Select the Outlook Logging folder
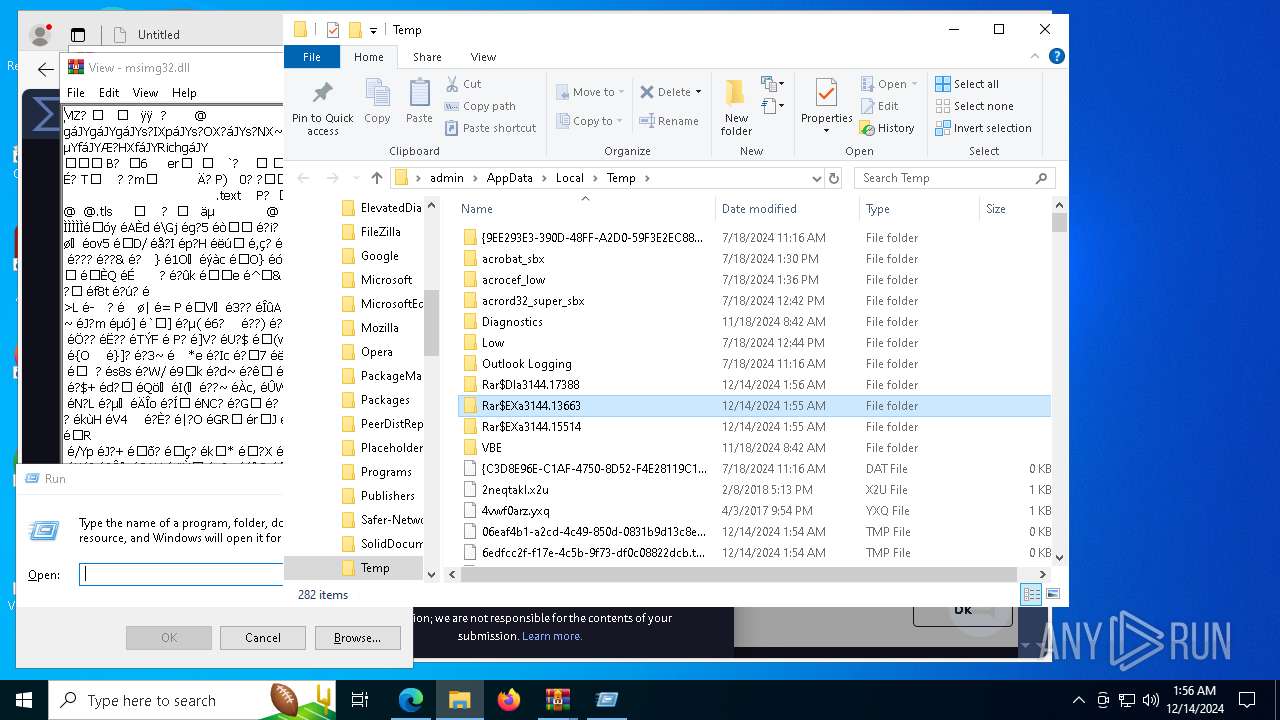The width and height of the screenshot is (1280, 720). 755,364
